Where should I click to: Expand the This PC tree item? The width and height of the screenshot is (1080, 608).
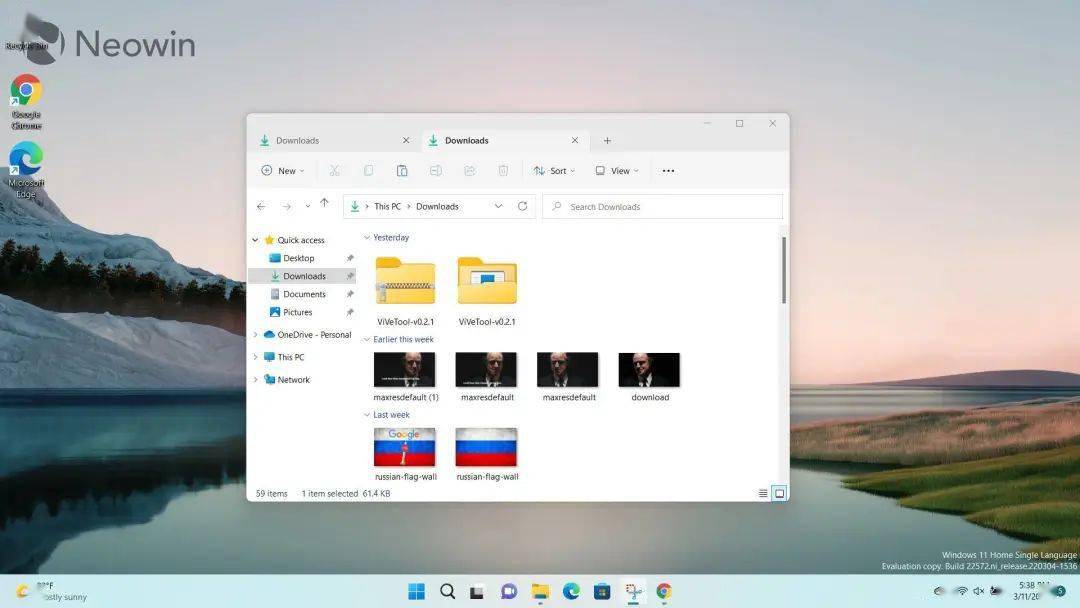tap(255, 357)
